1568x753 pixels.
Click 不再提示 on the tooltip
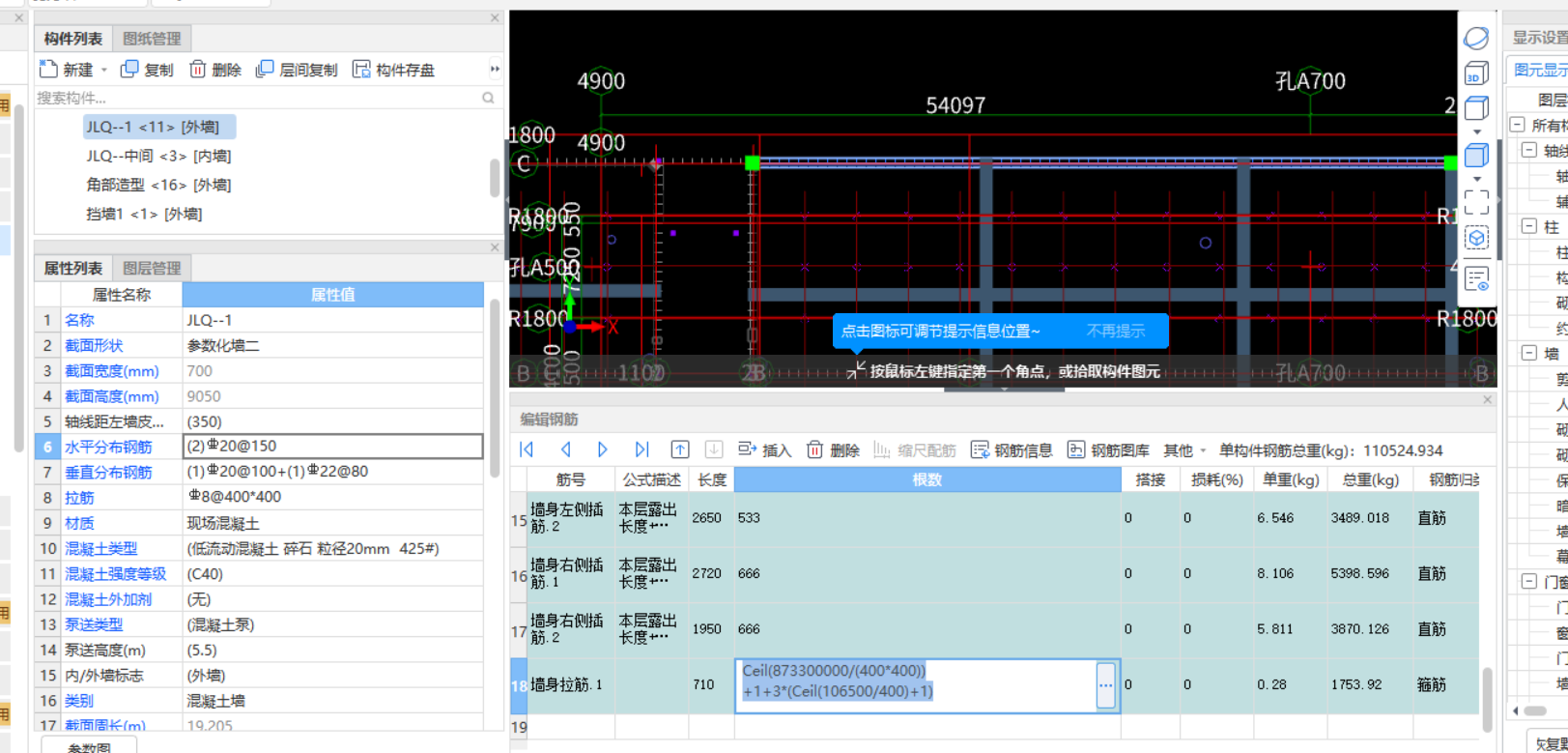[x=1115, y=331]
